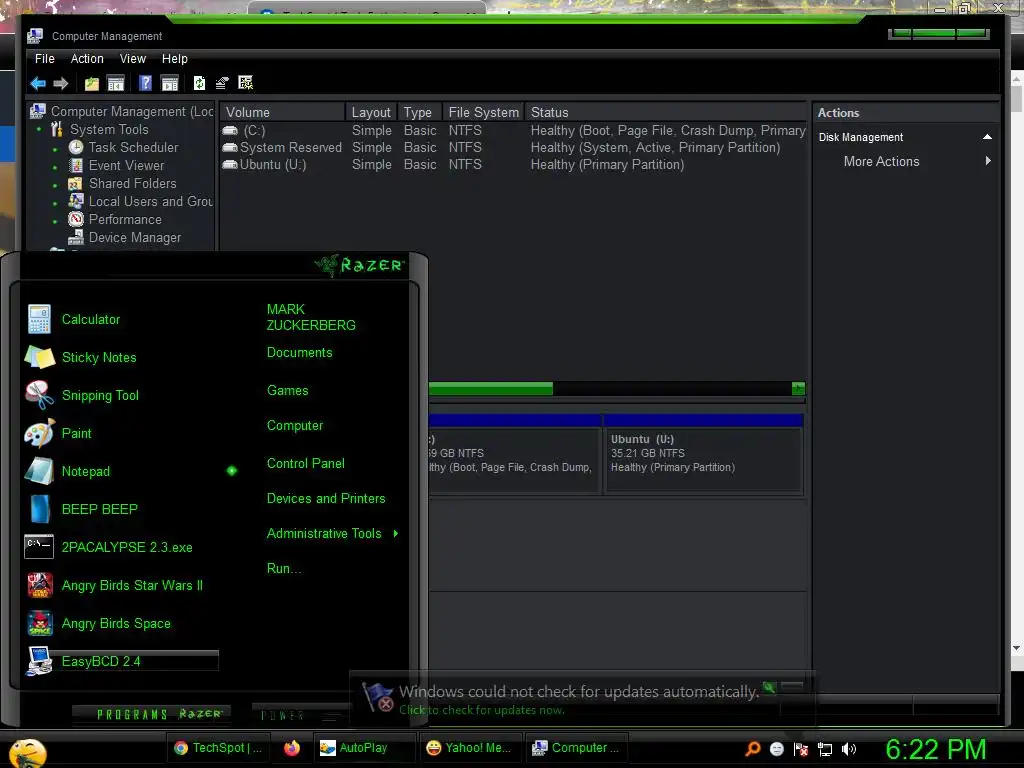
Task: Run 2PACALYPSE 2.3.exe from start menu
Action: (x=127, y=547)
